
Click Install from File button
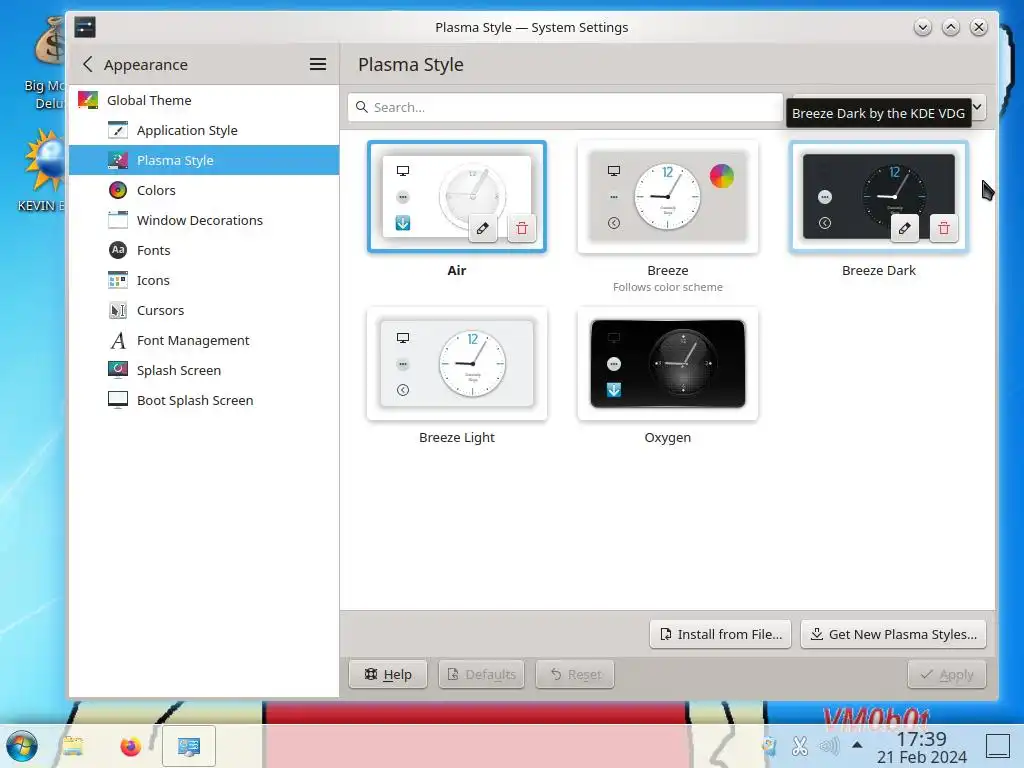pos(720,634)
